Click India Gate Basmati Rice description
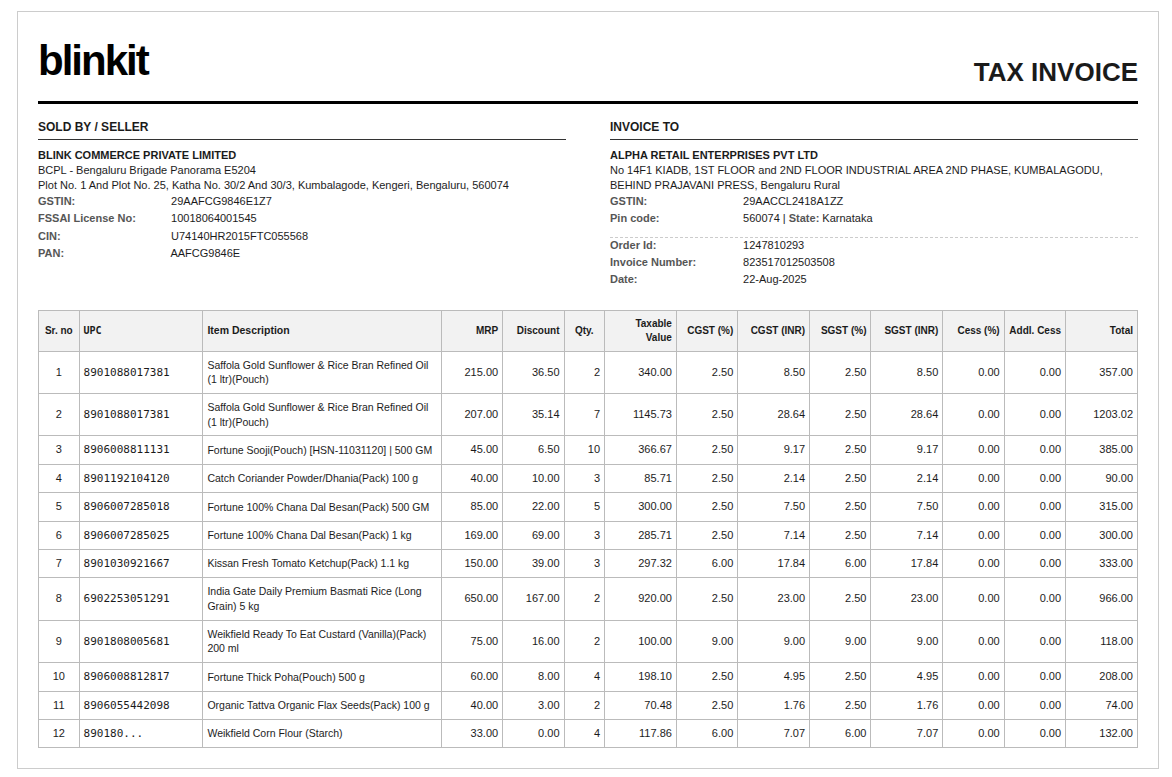The width and height of the screenshot is (1172, 777). (x=314, y=598)
